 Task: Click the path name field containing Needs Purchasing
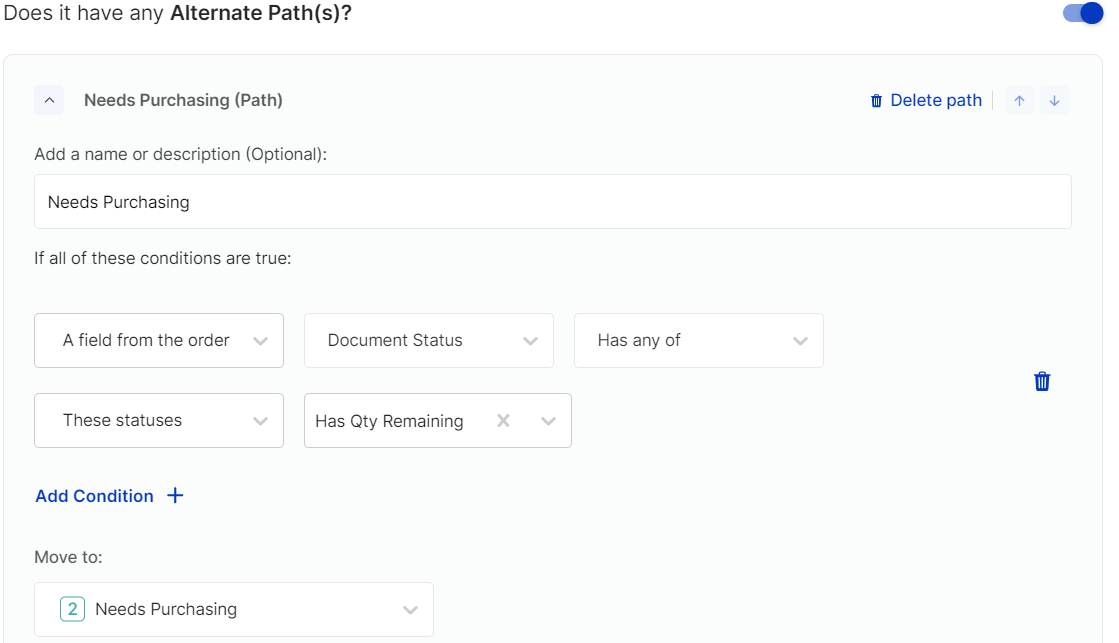(x=552, y=202)
